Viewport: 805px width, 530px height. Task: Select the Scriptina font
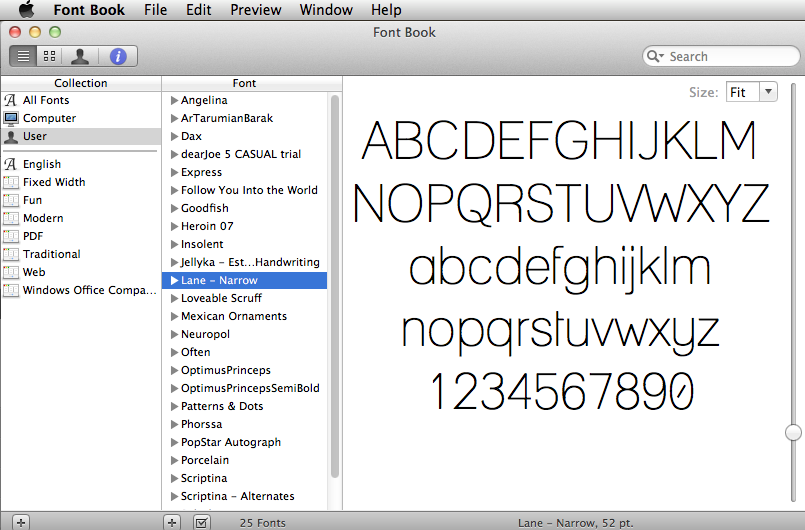tap(244, 478)
